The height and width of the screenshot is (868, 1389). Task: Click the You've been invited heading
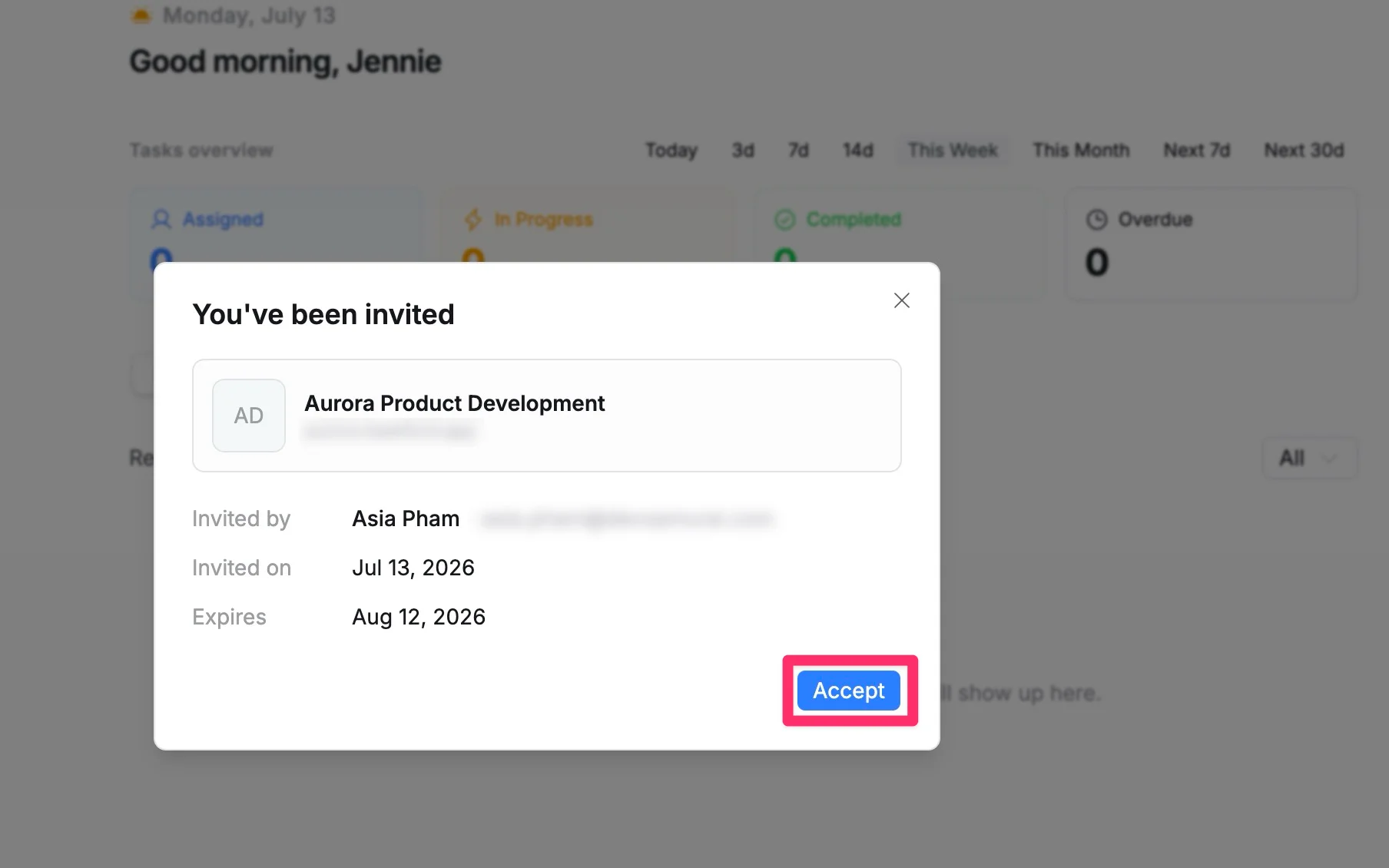tap(323, 314)
